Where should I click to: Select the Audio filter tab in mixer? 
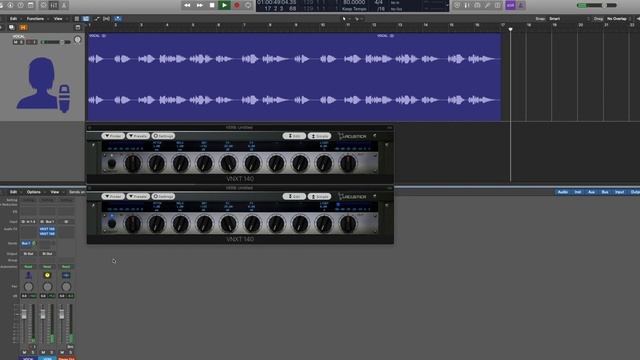[562, 192]
